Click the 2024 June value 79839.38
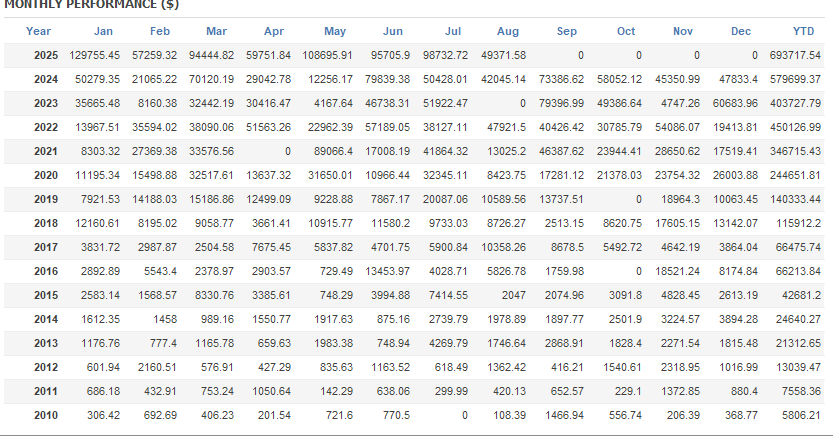The image size is (833, 436). [387, 79]
